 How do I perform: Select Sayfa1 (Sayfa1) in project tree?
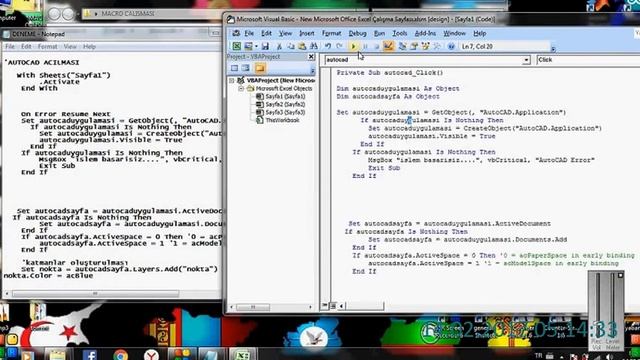pyautogui.click(x=281, y=96)
